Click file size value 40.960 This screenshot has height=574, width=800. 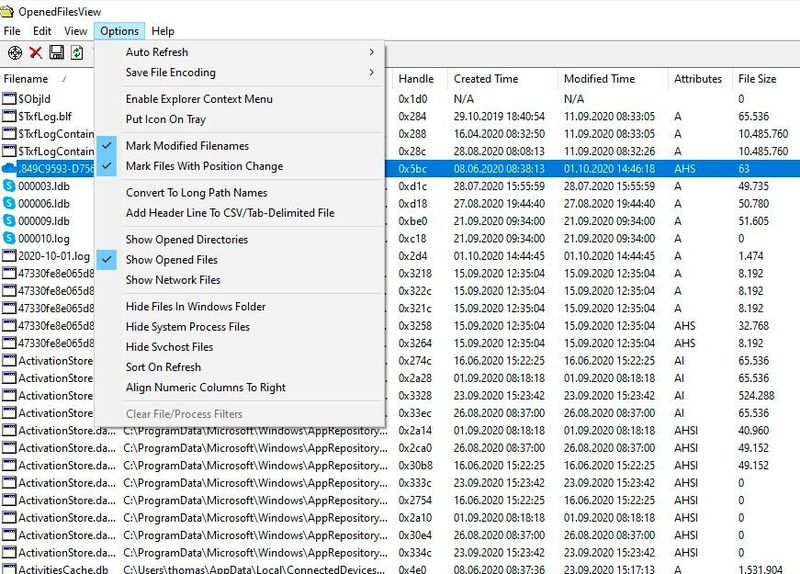click(x=753, y=430)
